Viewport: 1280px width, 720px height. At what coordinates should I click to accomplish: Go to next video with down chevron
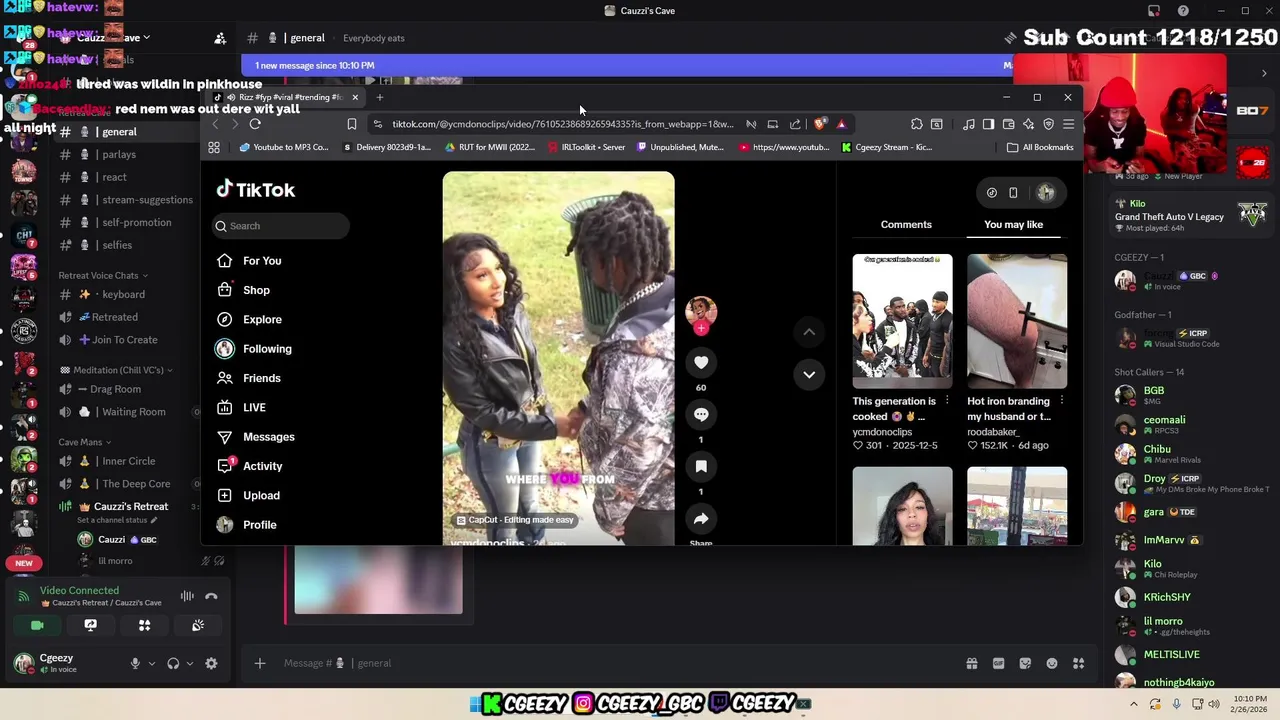pyautogui.click(x=809, y=374)
